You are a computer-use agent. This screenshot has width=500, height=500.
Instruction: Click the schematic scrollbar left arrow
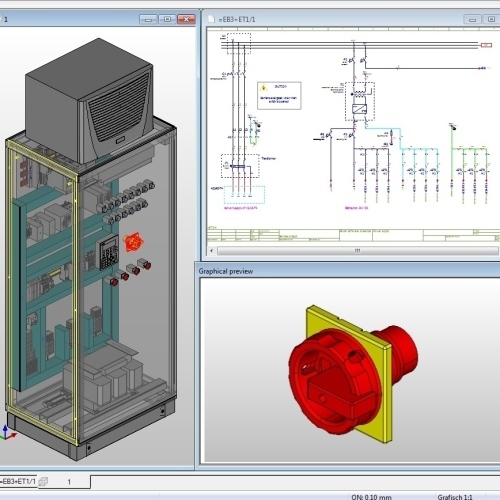pos(212,250)
